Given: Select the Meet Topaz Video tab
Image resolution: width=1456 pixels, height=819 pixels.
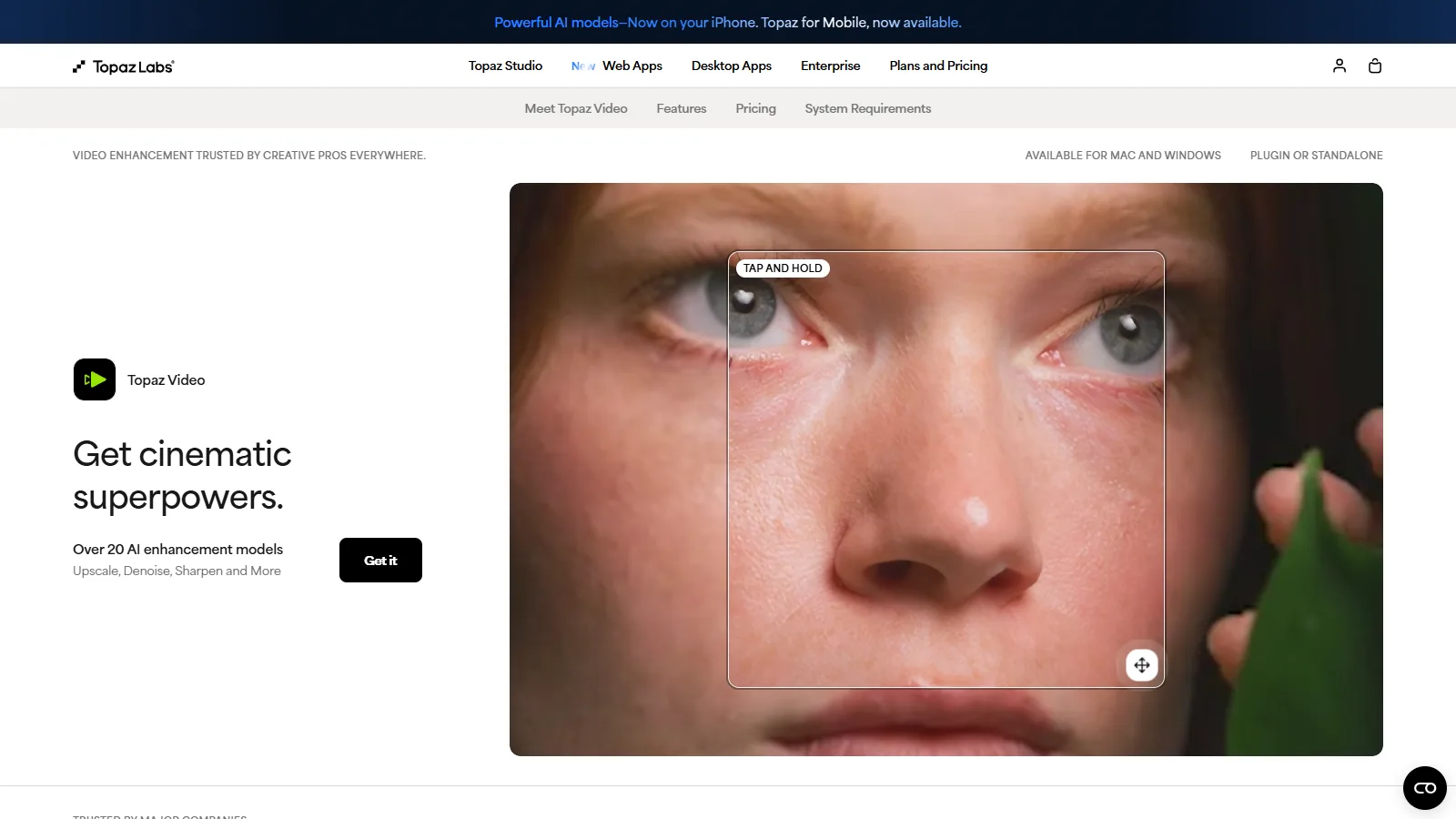Looking at the screenshot, I should pos(576,108).
